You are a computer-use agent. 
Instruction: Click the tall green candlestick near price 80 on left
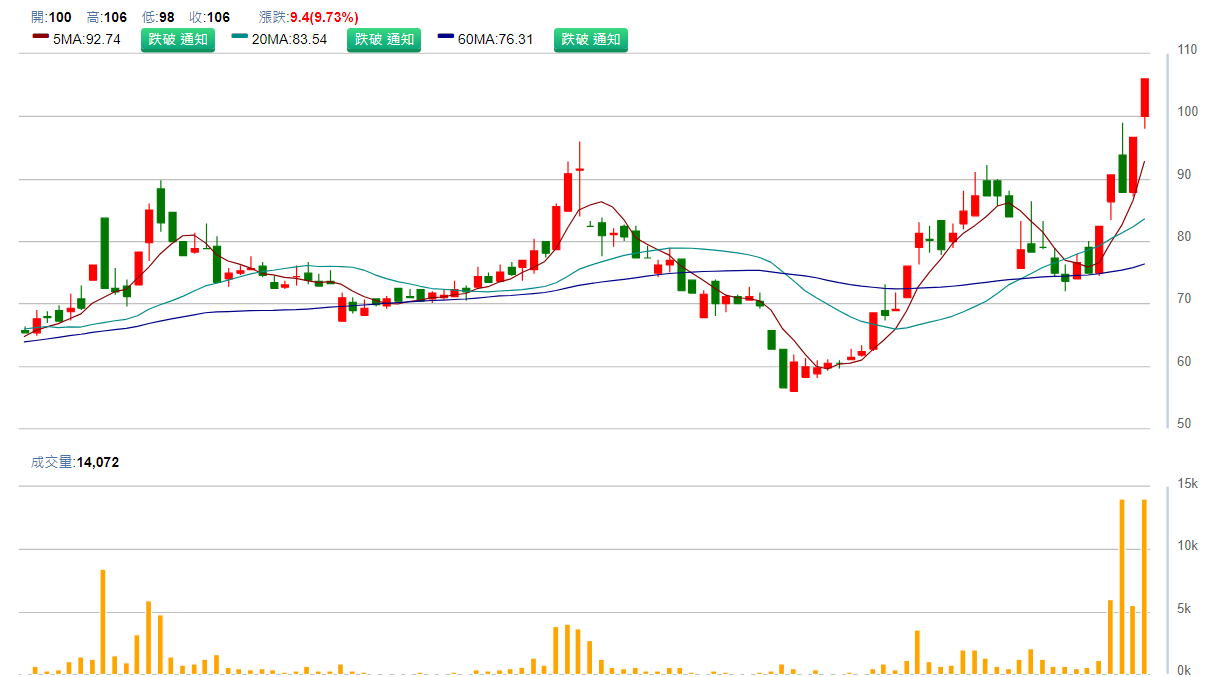coord(105,253)
